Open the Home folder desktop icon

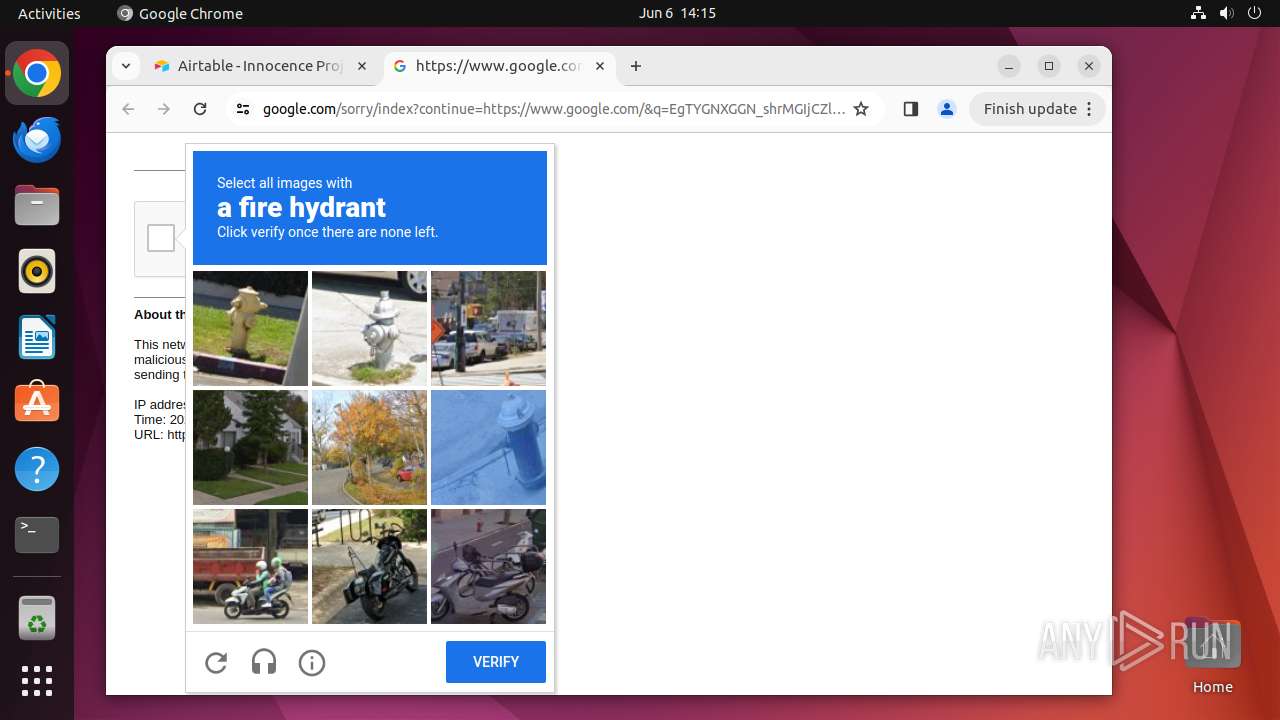[x=1212, y=655]
